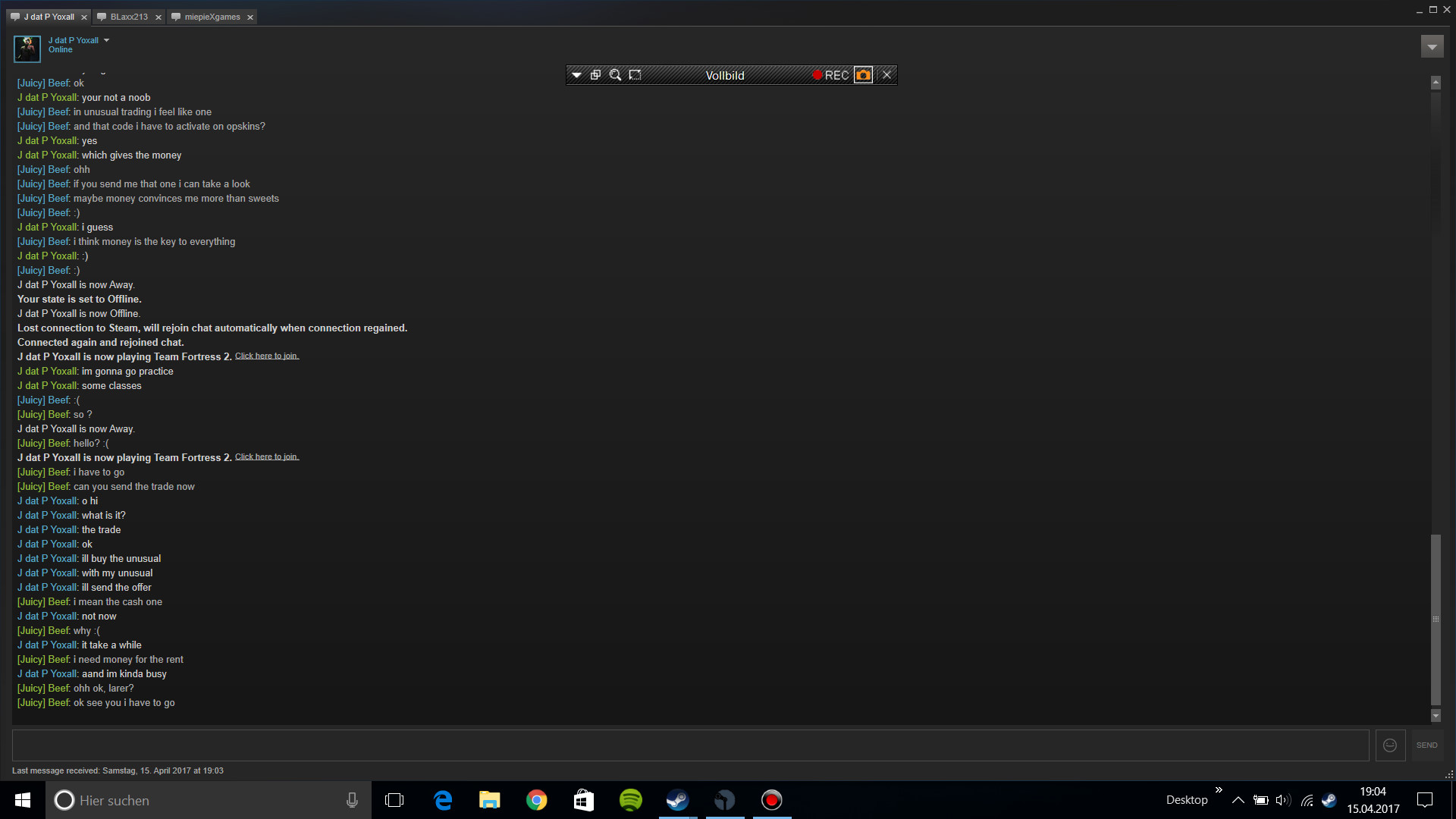Open Spotify from the taskbar
This screenshot has height=819, width=1456.
(630, 800)
